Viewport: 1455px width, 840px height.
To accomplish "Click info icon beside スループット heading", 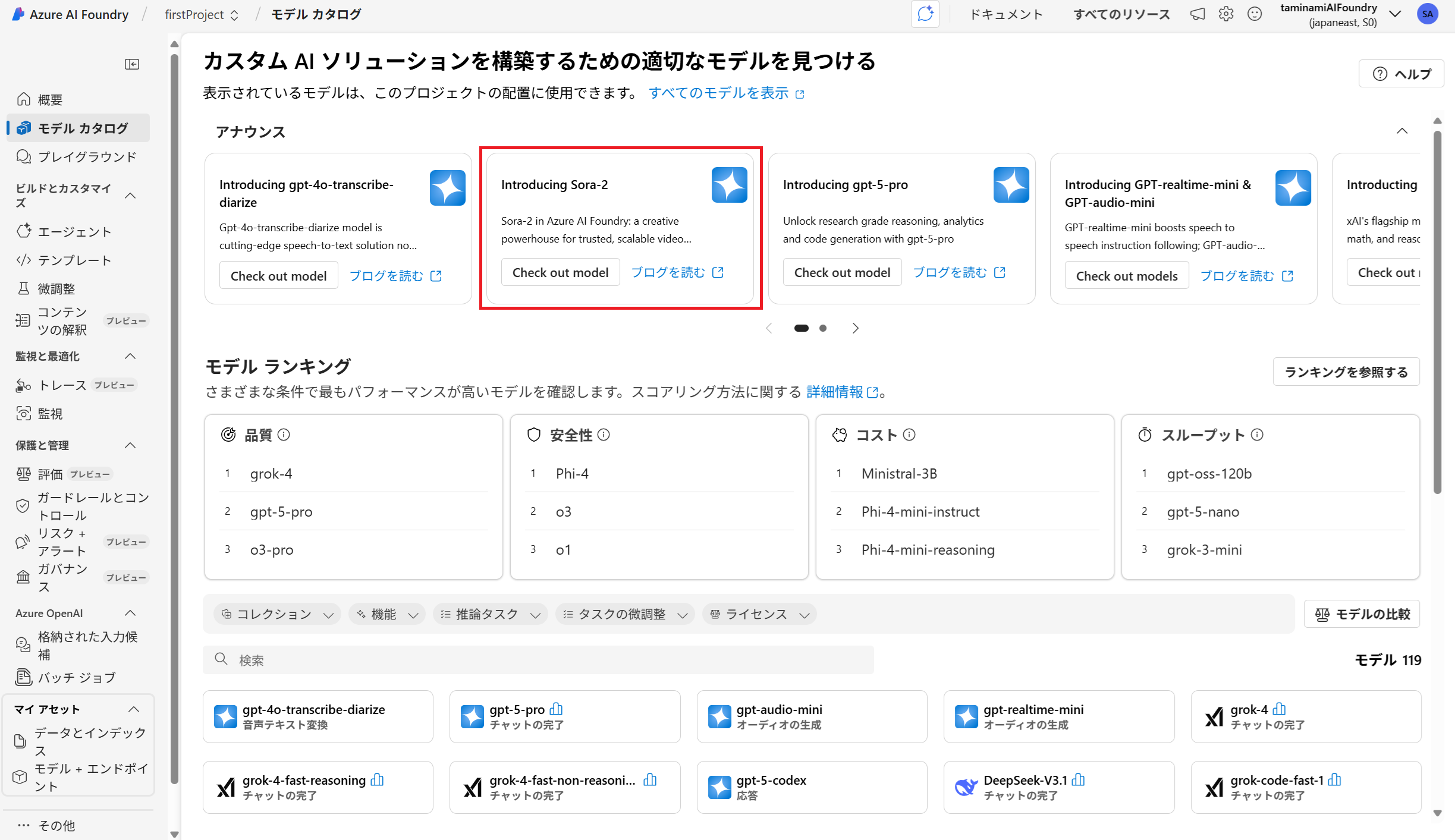I will pyautogui.click(x=1257, y=435).
